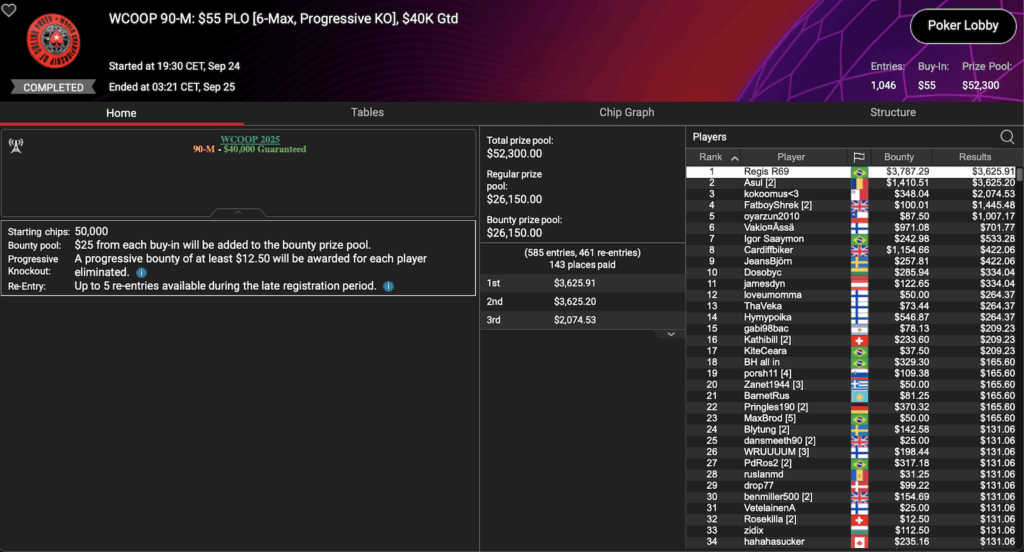Click the Poker Lobby button
1024x552 pixels.
click(x=962, y=26)
